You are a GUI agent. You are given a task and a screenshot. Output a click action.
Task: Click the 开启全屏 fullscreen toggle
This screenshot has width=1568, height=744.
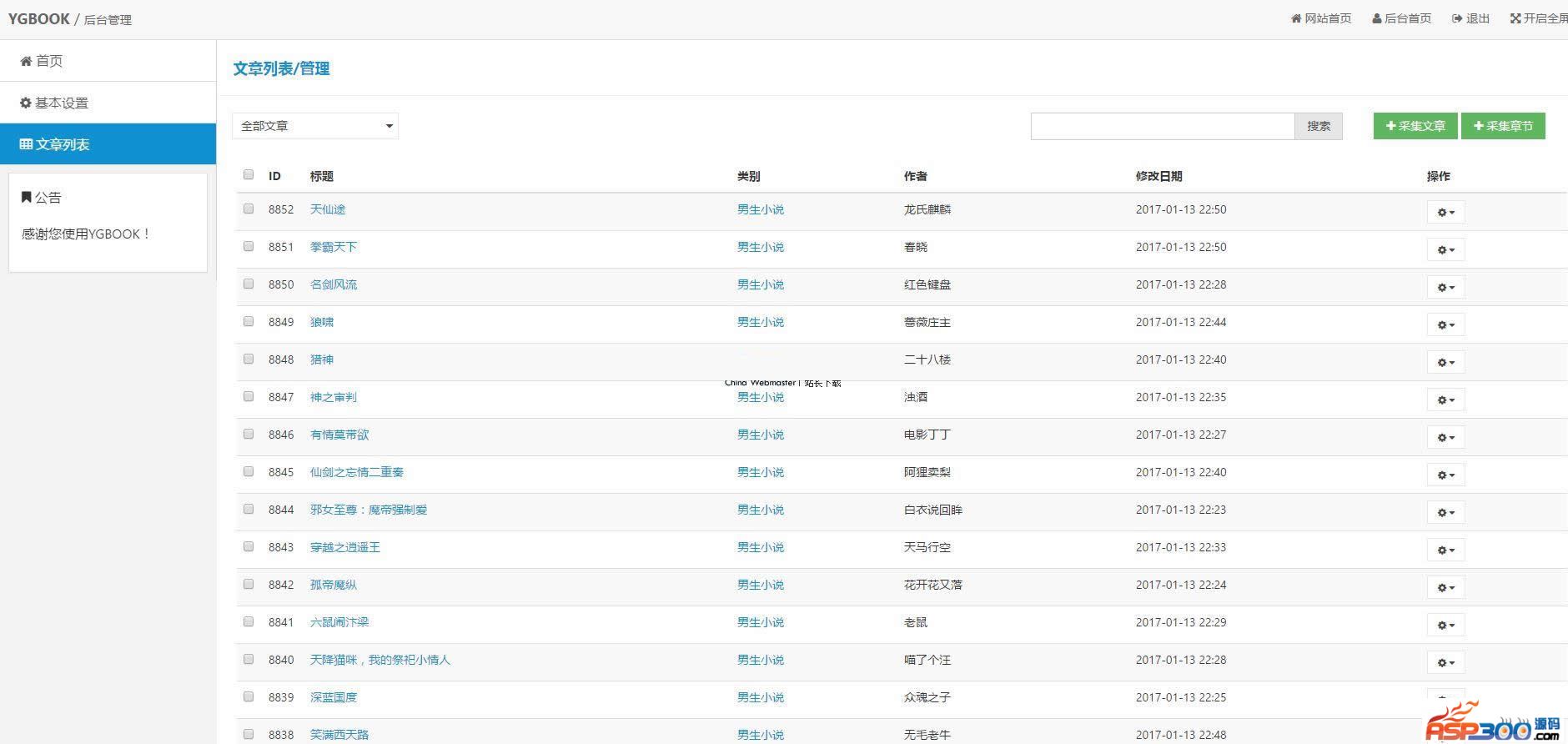pos(1540,18)
